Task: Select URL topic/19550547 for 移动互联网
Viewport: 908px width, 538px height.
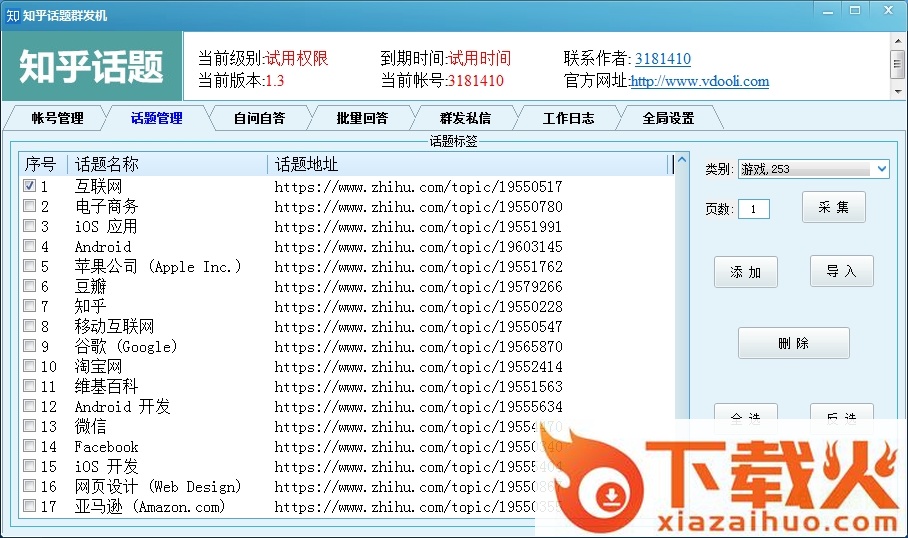Action: pyautogui.click(x=418, y=327)
